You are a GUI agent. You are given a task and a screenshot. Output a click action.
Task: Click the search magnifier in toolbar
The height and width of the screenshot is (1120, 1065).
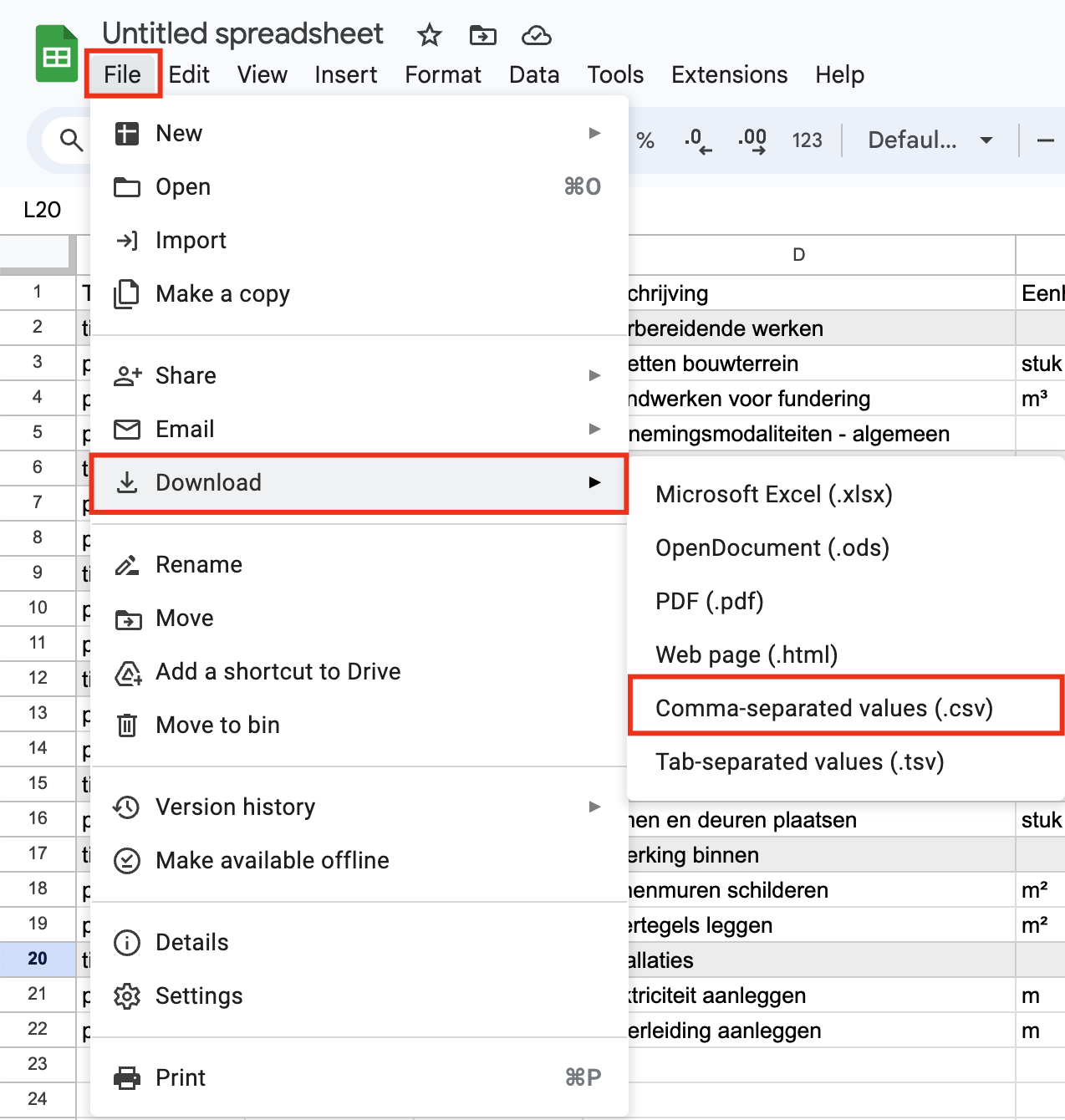pos(72,140)
